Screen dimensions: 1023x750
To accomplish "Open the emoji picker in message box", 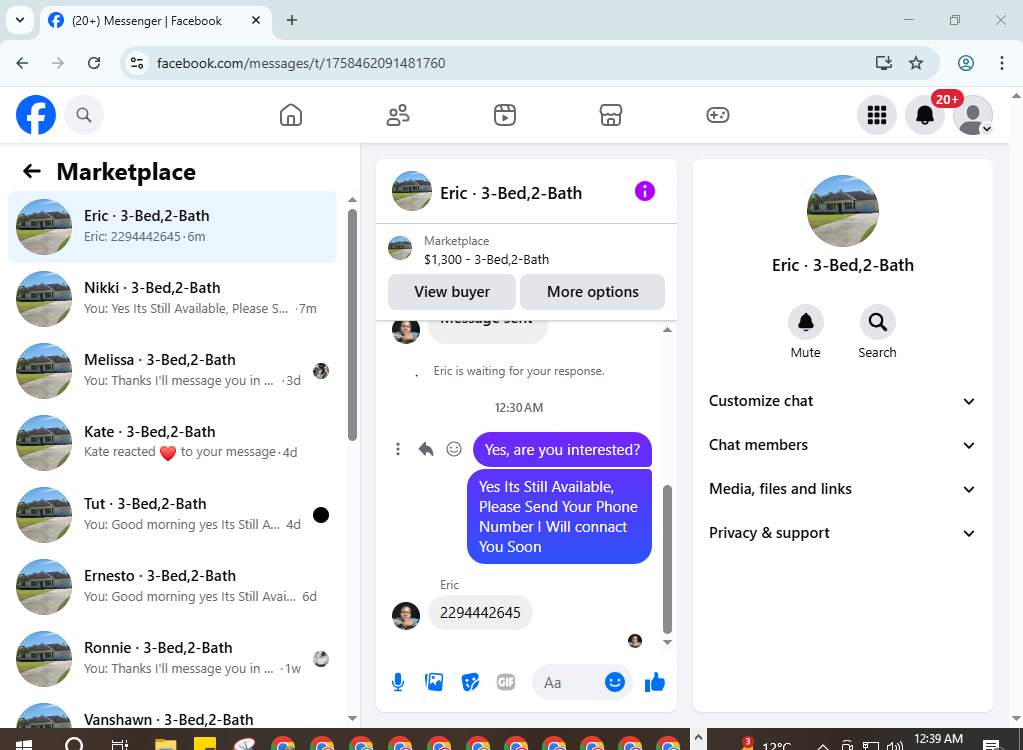I will (615, 682).
